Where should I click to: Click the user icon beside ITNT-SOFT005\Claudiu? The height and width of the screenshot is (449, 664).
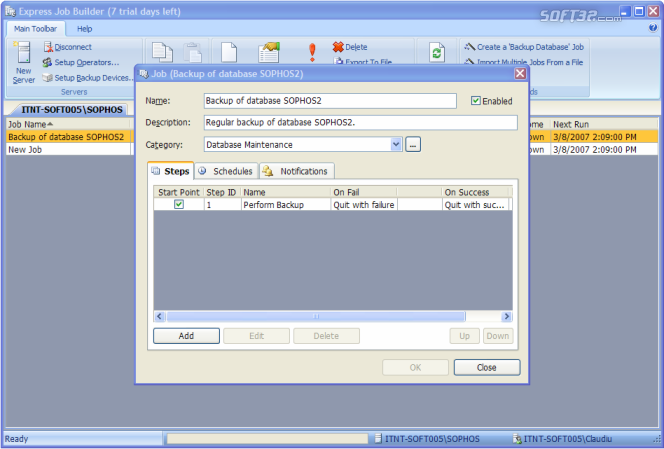click(x=517, y=439)
